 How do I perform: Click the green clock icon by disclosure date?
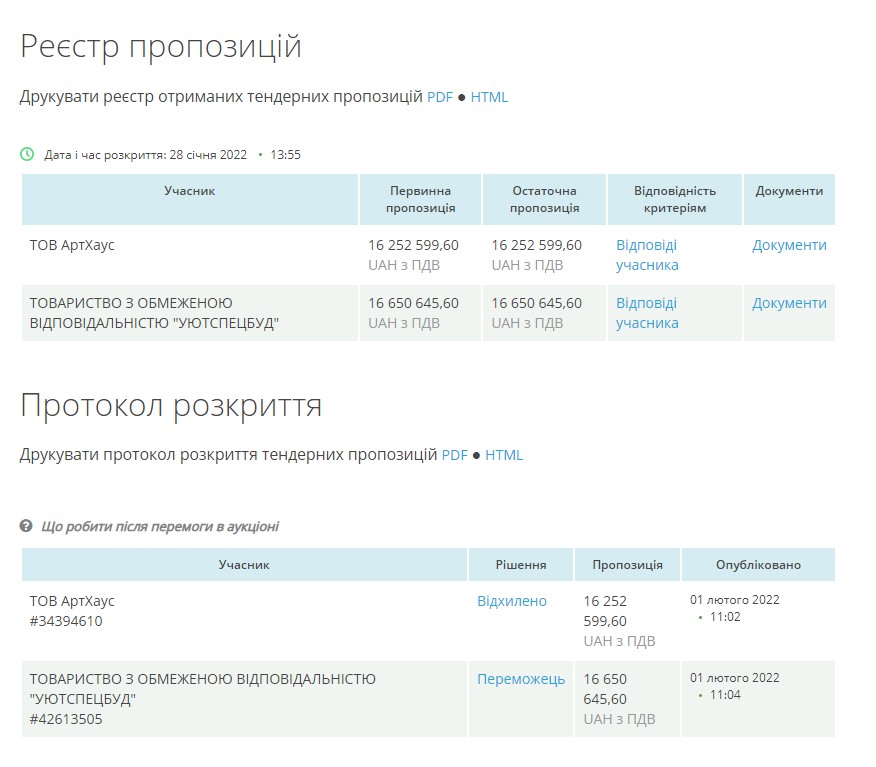point(27,154)
